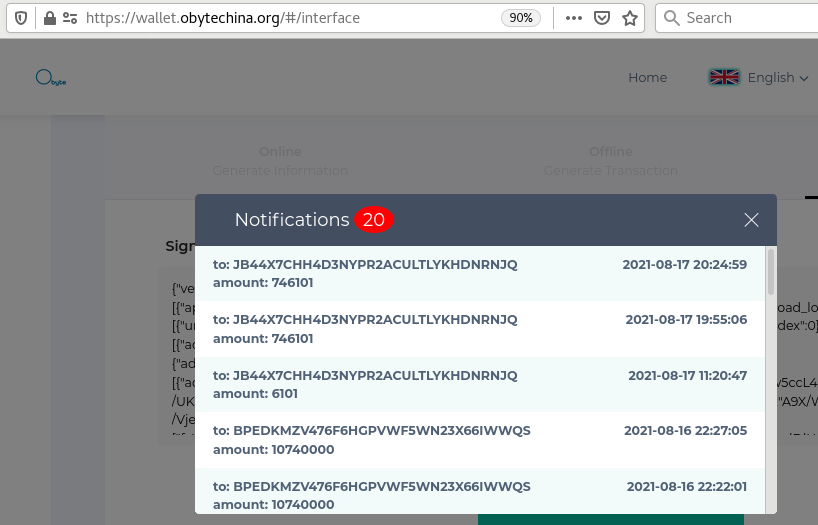Click the Notifications dialog title

pos(292,220)
